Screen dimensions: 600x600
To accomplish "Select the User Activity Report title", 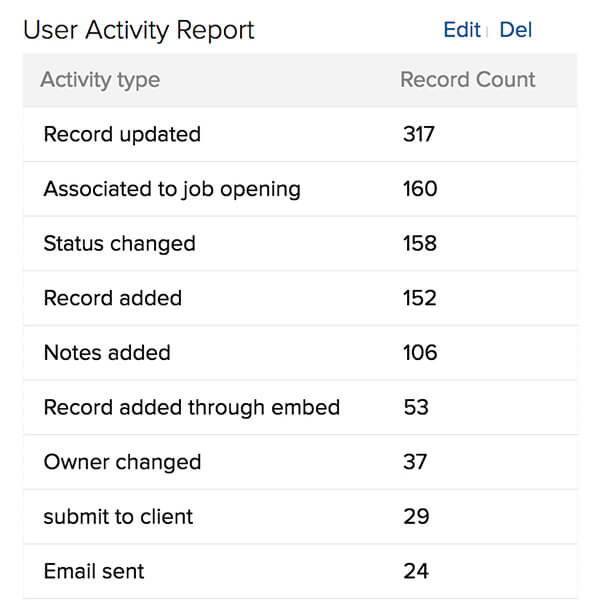I will point(139,30).
